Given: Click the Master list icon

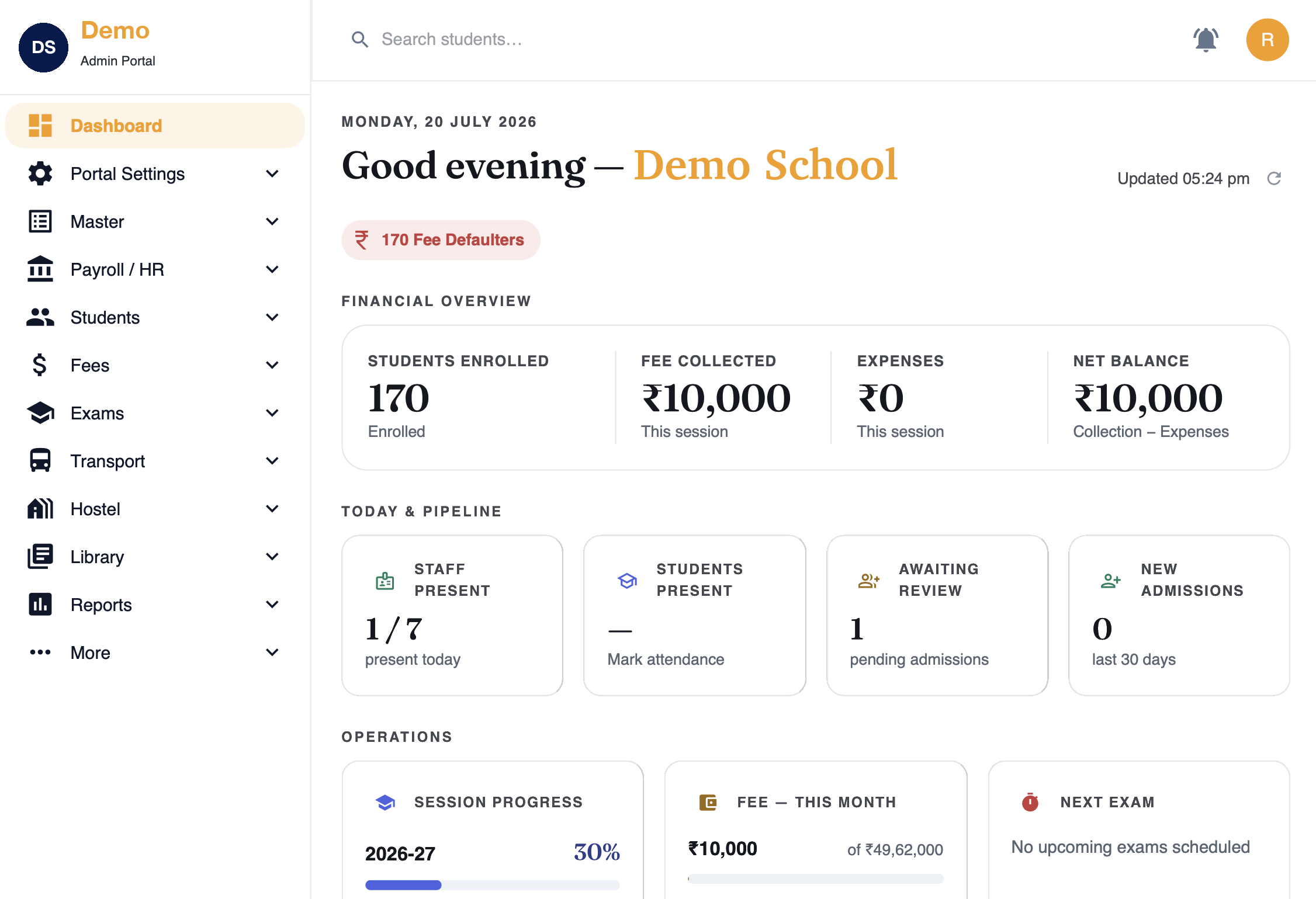Looking at the screenshot, I should 40,221.
